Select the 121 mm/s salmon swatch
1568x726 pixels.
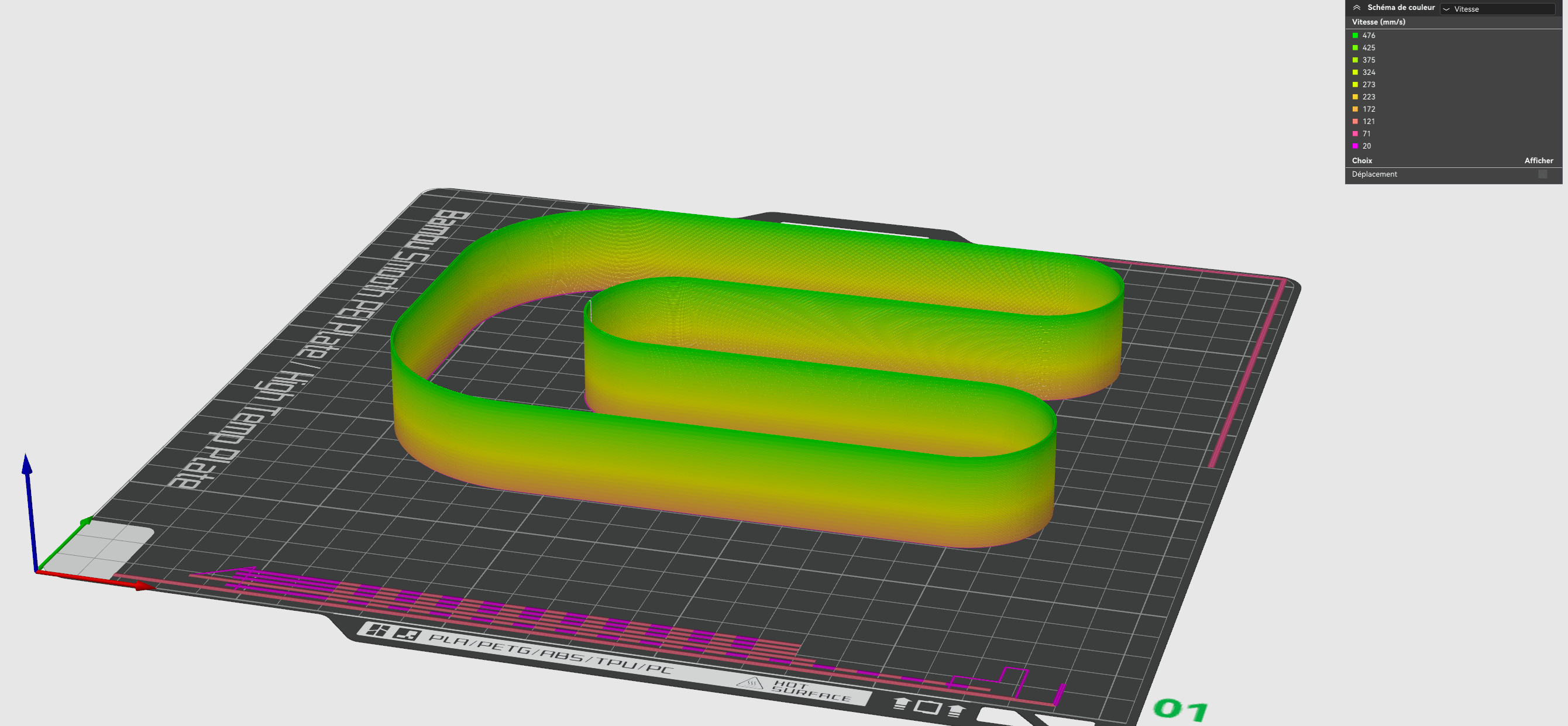tap(1355, 121)
